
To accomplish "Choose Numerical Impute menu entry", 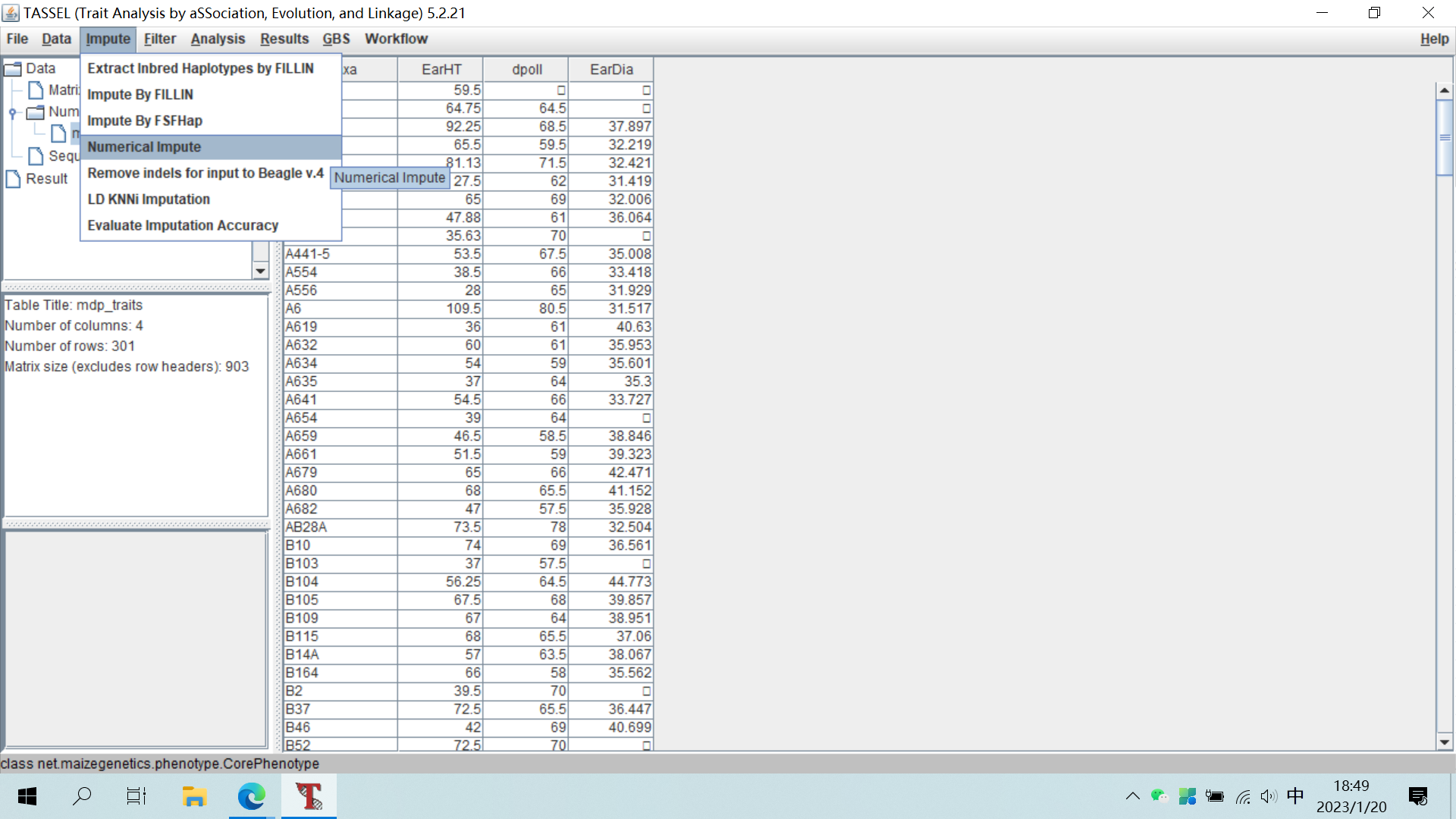I will (211, 147).
